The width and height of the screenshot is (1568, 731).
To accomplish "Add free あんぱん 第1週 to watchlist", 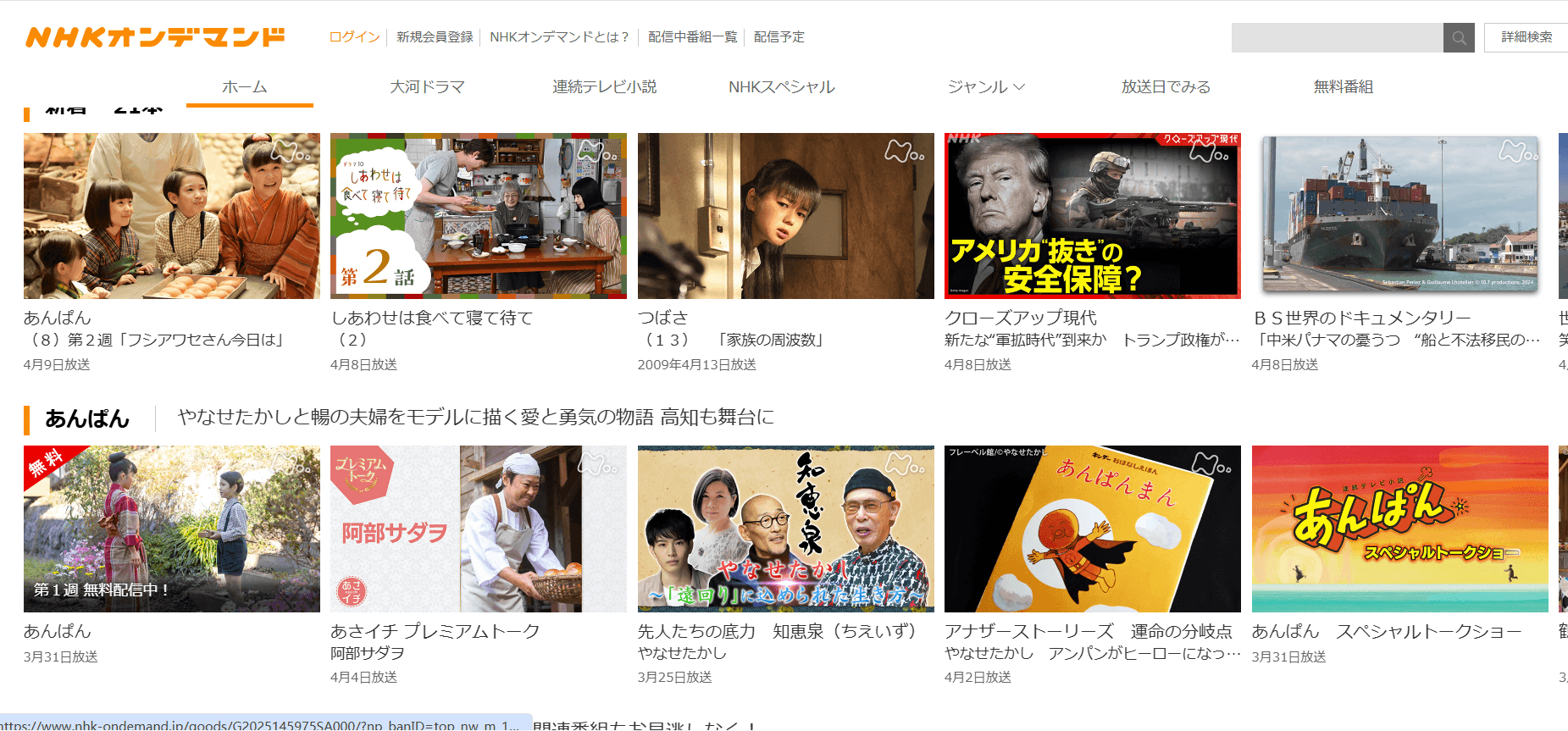I will coord(291,464).
